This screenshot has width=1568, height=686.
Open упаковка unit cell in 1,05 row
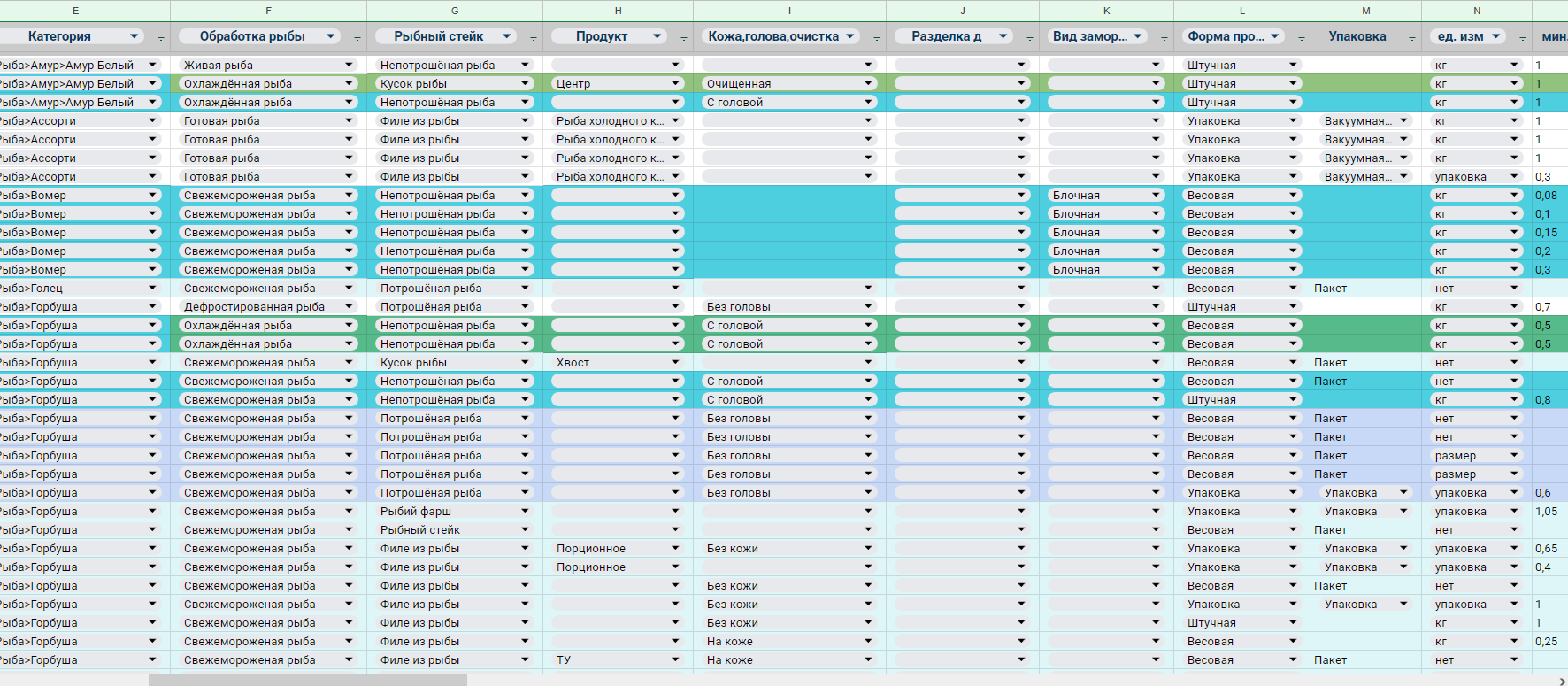pos(1477,511)
